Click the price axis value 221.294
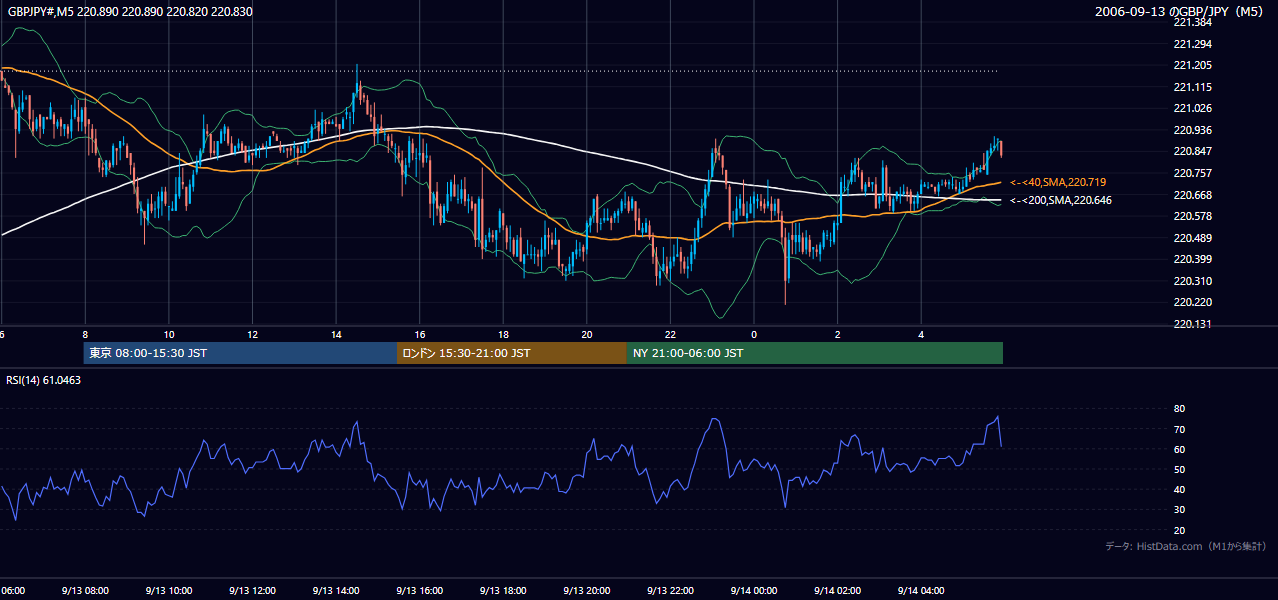The width and height of the screenshot is (1278, 600). (1192, 44)
